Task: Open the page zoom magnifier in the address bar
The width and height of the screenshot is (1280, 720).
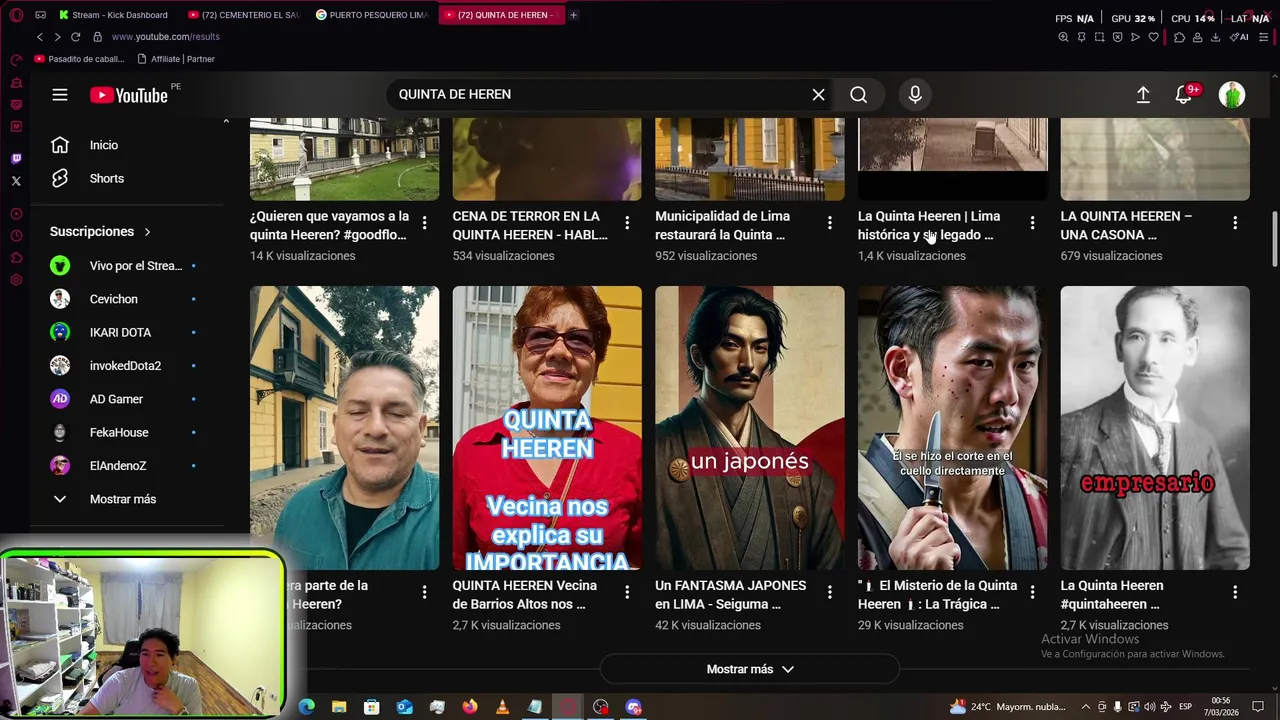Action: pyautogui.click(x=1063, y=37)
